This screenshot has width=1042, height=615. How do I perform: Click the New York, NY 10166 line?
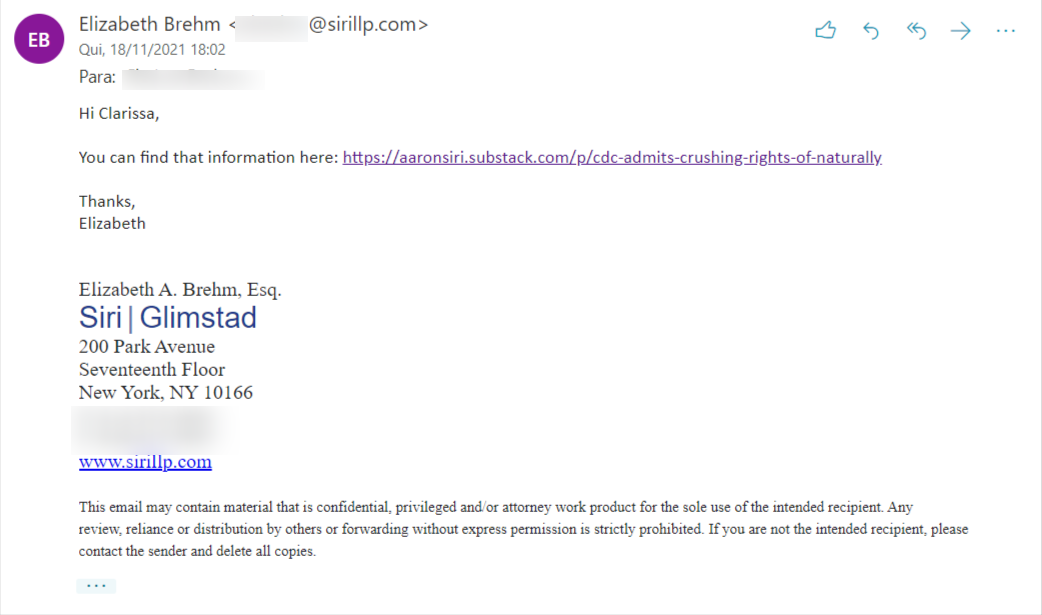pyautogui.click(x=165, y=393)
